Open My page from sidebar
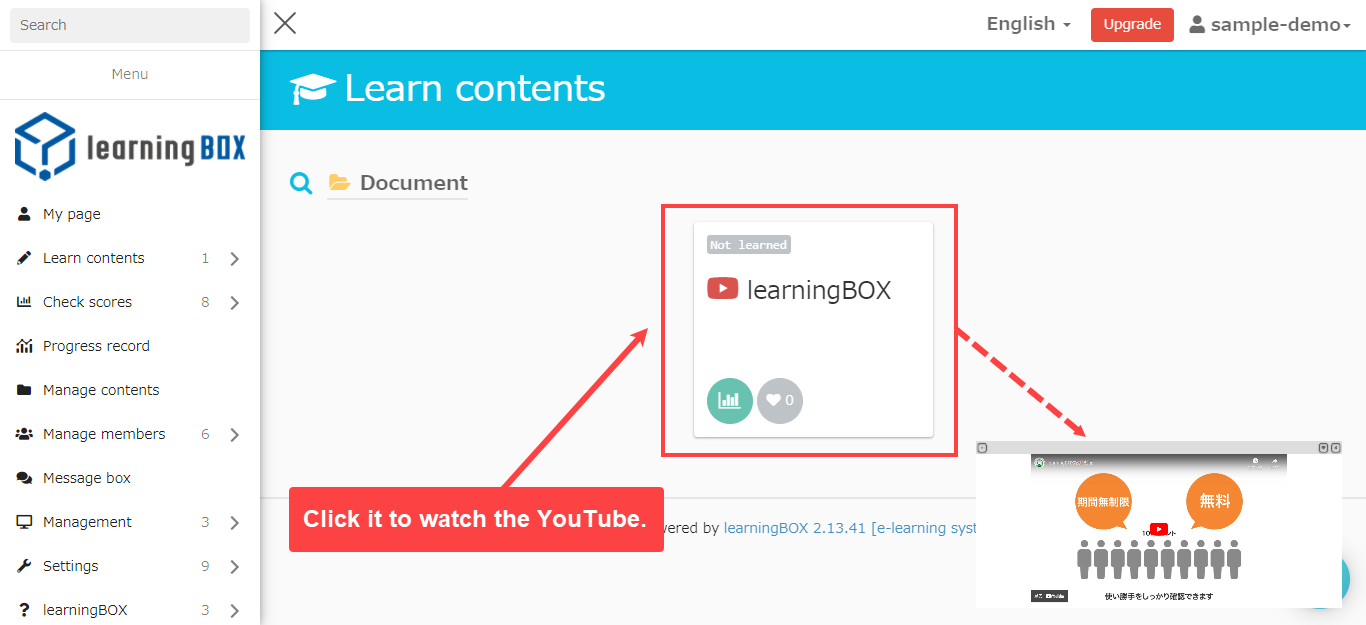Viewport: 1366px width, 625px height. pyautogui.click(x=71, y=214)
